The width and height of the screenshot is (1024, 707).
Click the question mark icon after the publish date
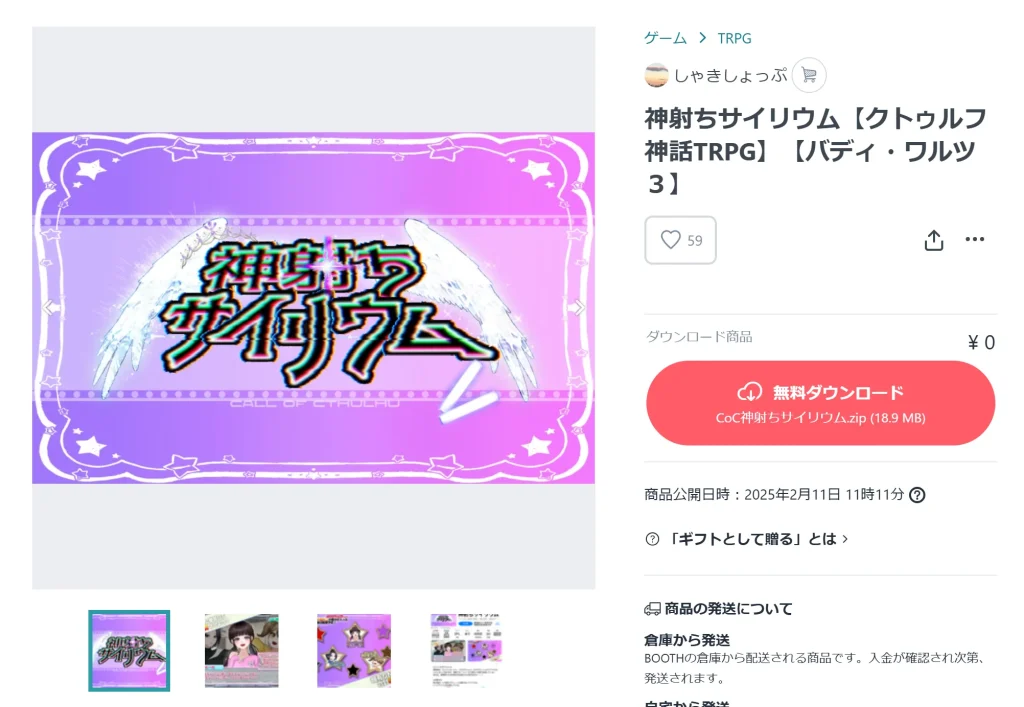tap(917, 495)
